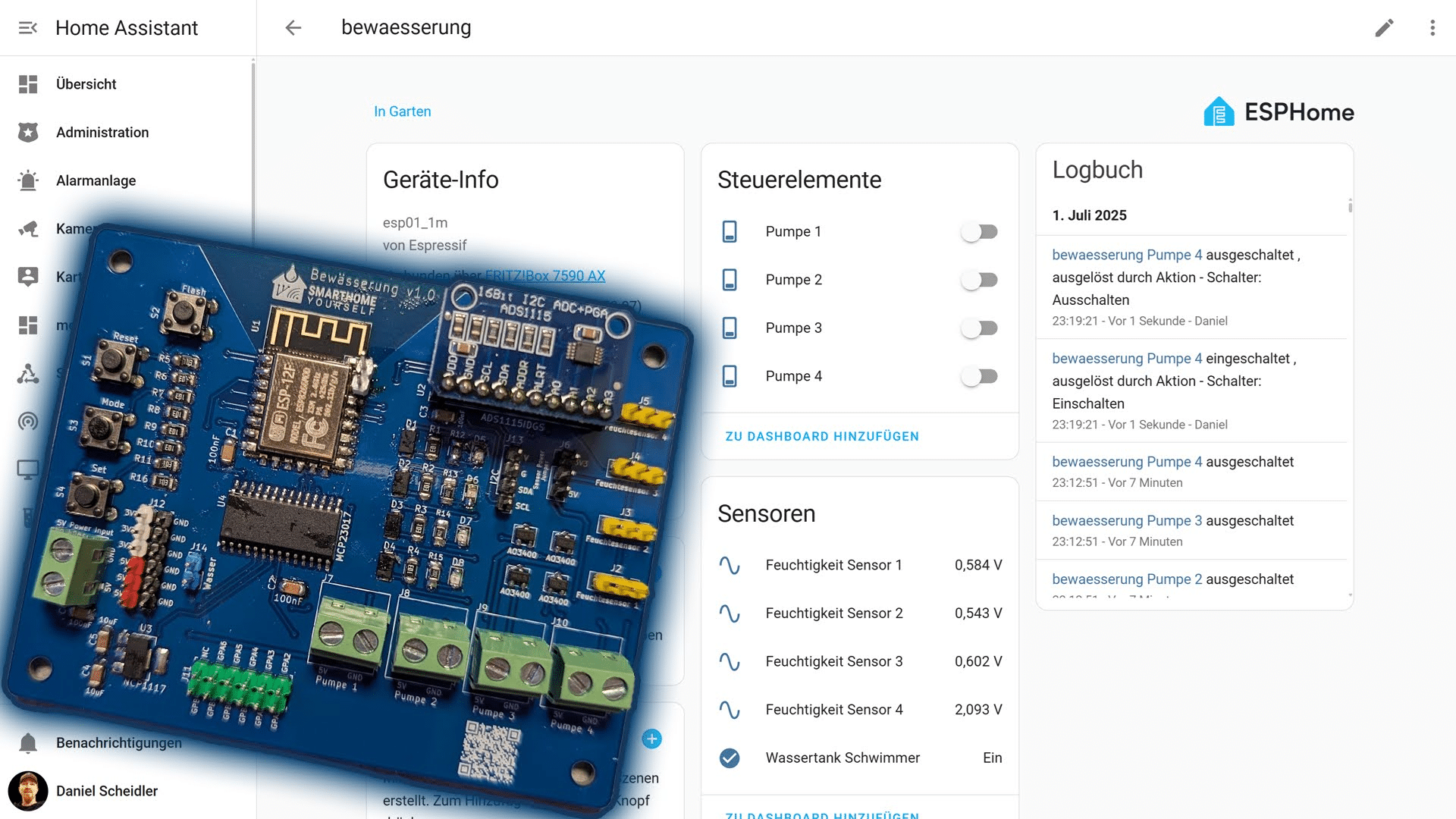The image size is (1456, 819).
Task: Toggle Pumpe 2 switch
Action: click(979, 280)
